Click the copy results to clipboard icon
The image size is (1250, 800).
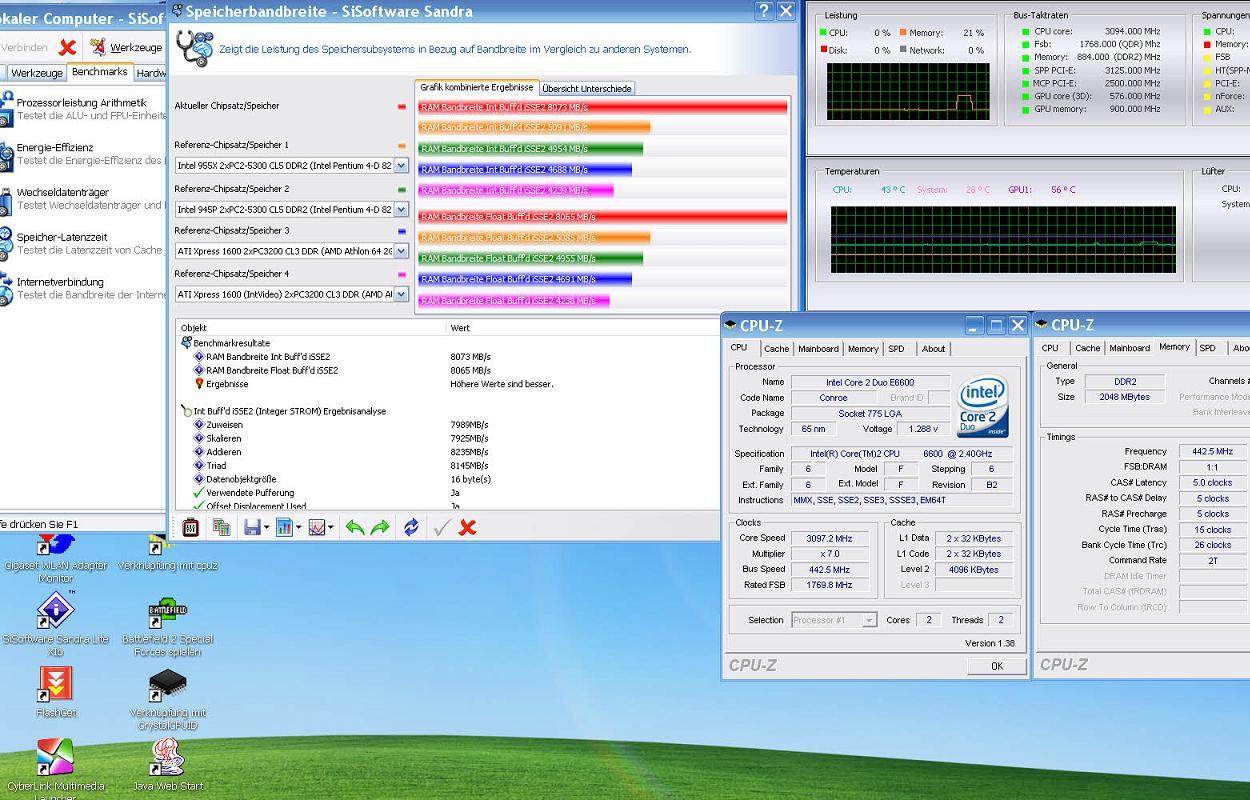pos(221,527)
